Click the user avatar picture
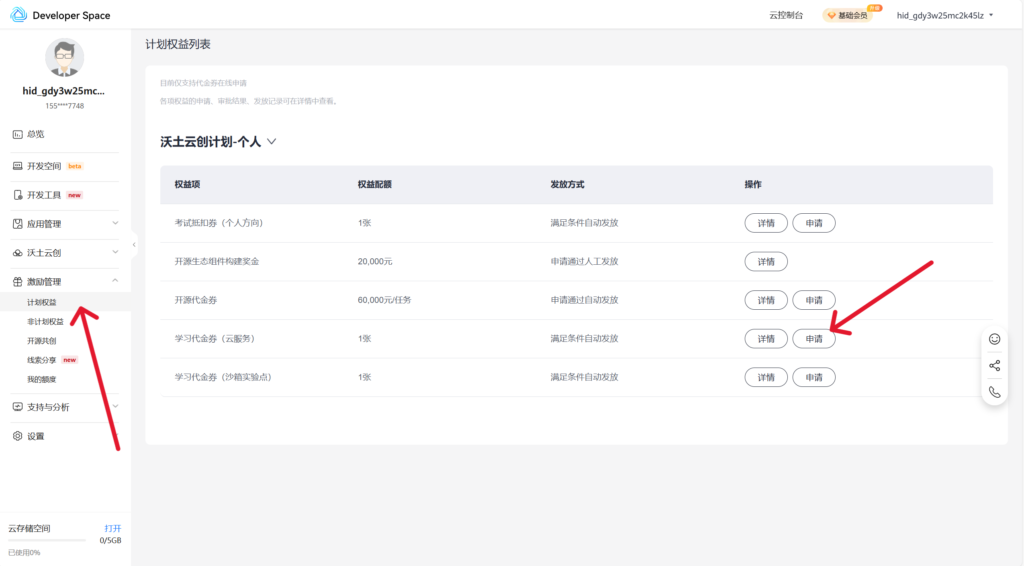The width and height of the screenshot is (1024, 566). coord(64,57)
